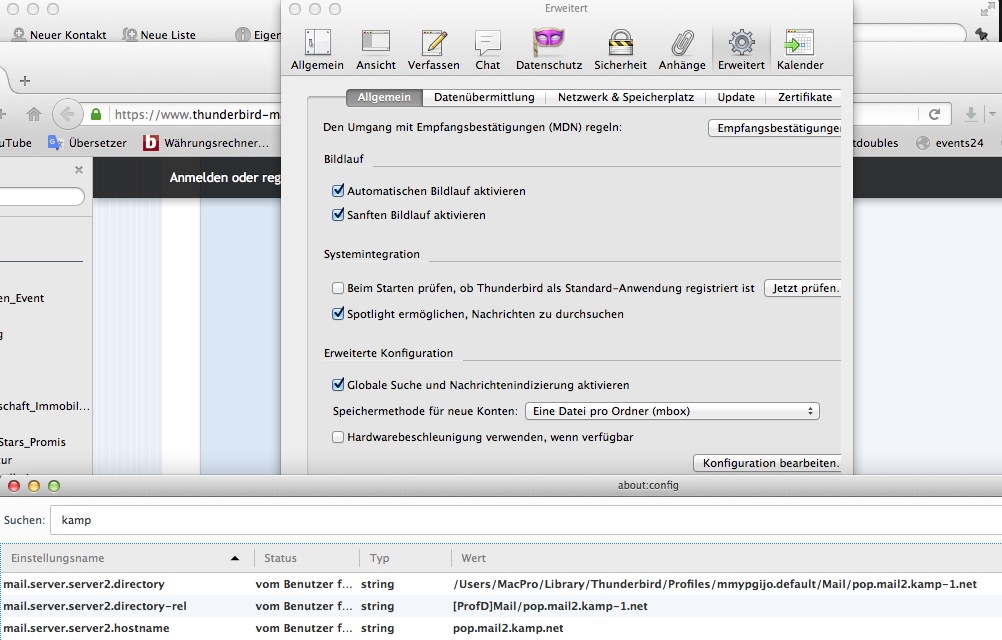Open the Verfassen preferences pane
Viewport: 1002px width, 640px height.
pyautogui.click(x=433, y=50)
